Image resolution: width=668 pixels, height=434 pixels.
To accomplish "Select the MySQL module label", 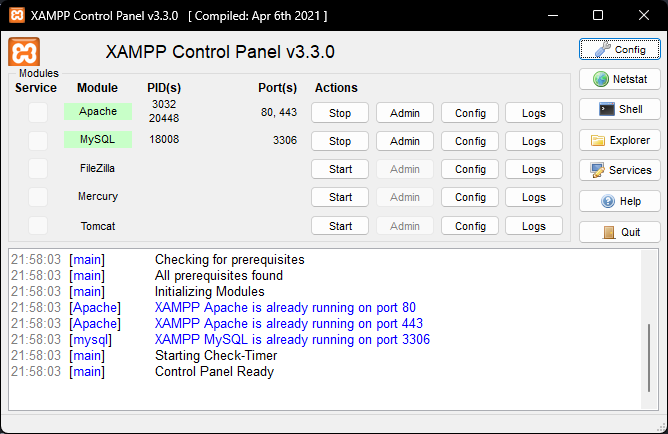I will click(98, 139).
